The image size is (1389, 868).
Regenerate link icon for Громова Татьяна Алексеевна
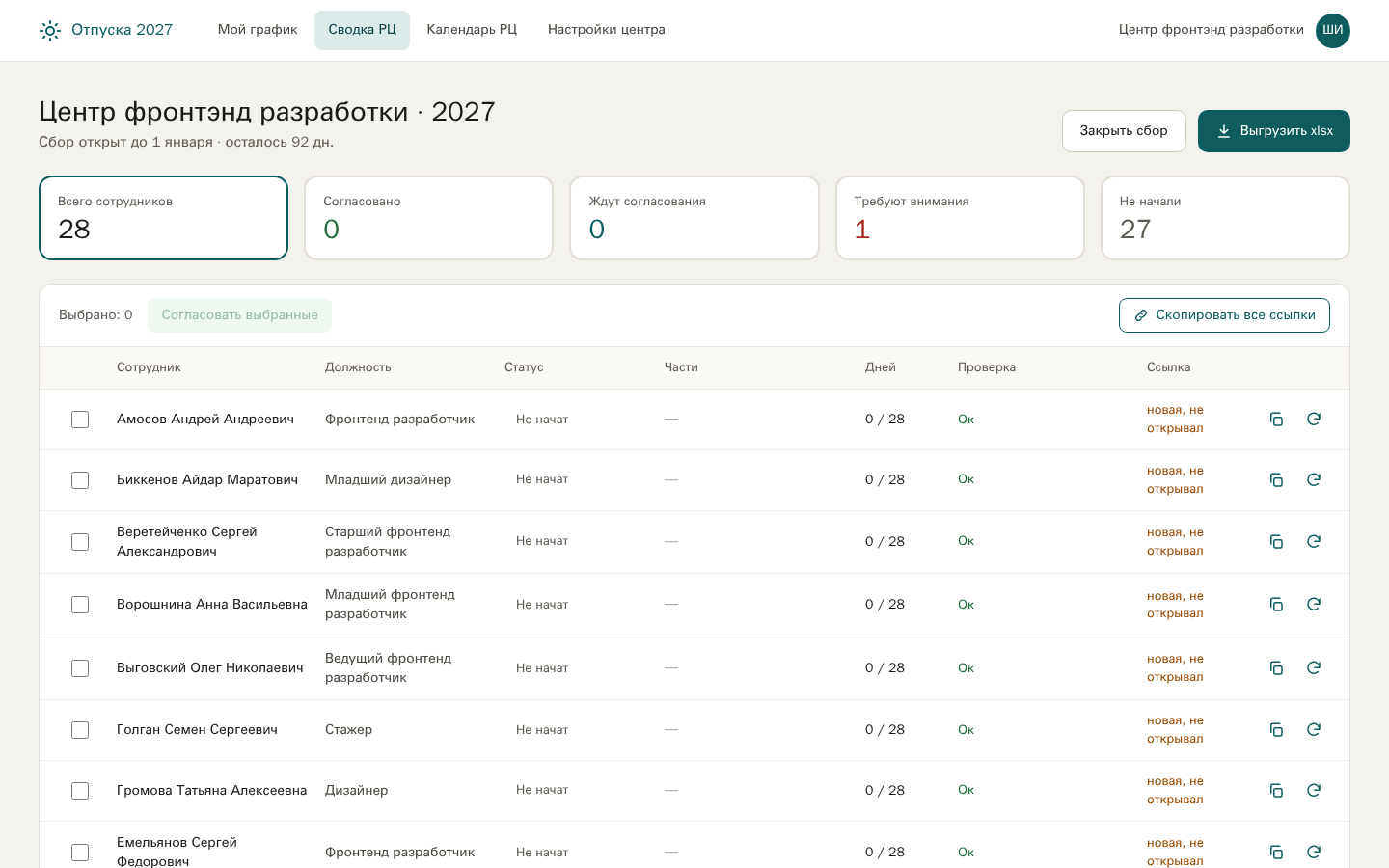coord(1314,791)
